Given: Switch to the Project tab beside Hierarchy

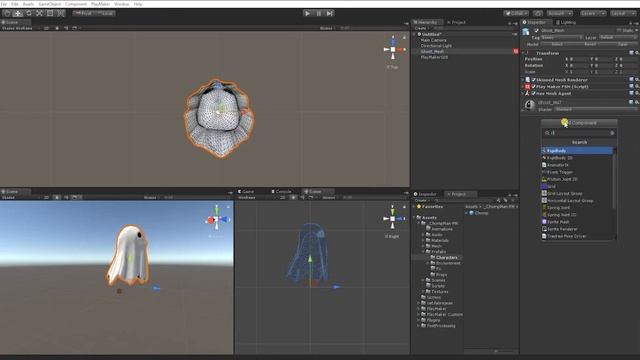Looking at the screenshot, I should (456, 22).
